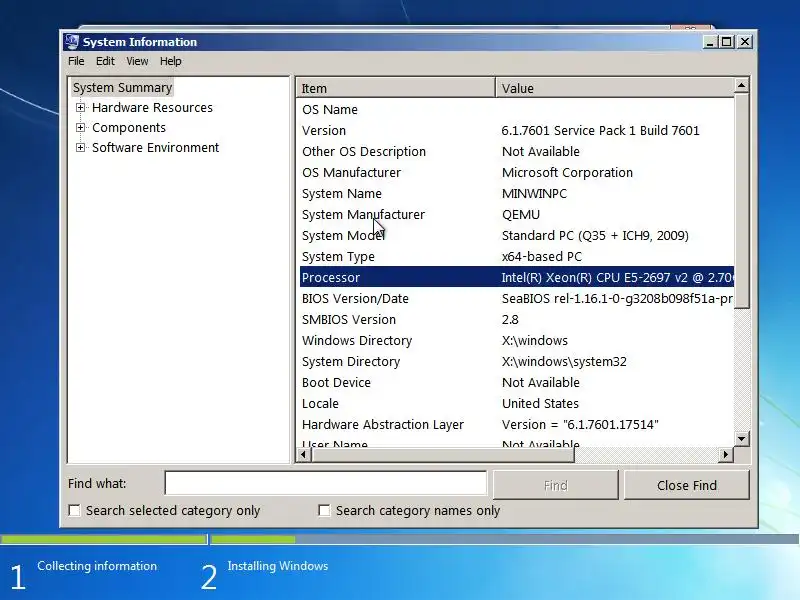Select the Hardware Resources tree item
This screenshot has width=800, height=600.
pyautogui.click(x=152, y=108)
